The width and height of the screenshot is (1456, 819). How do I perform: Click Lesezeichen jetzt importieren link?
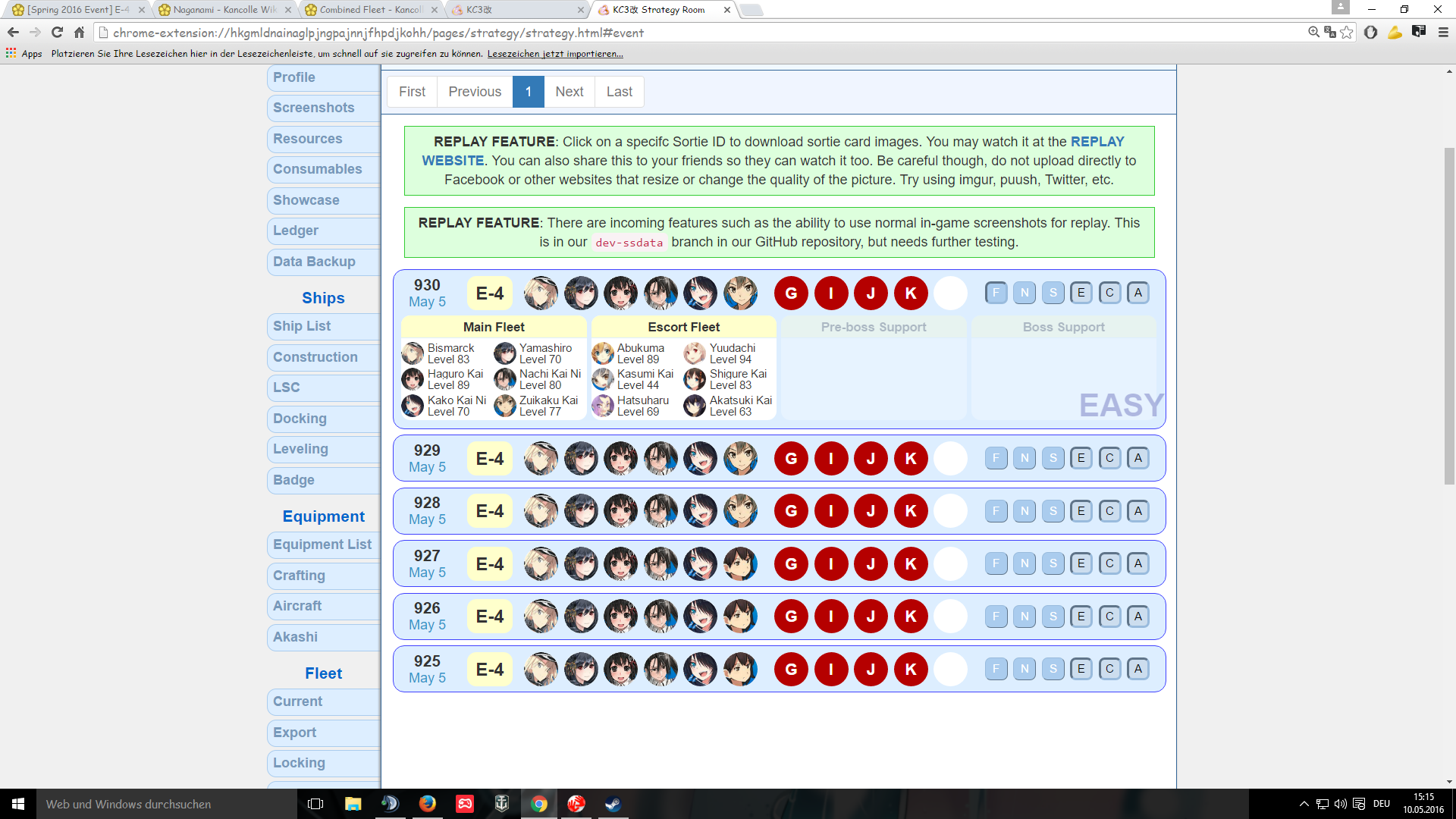[555, 54]
